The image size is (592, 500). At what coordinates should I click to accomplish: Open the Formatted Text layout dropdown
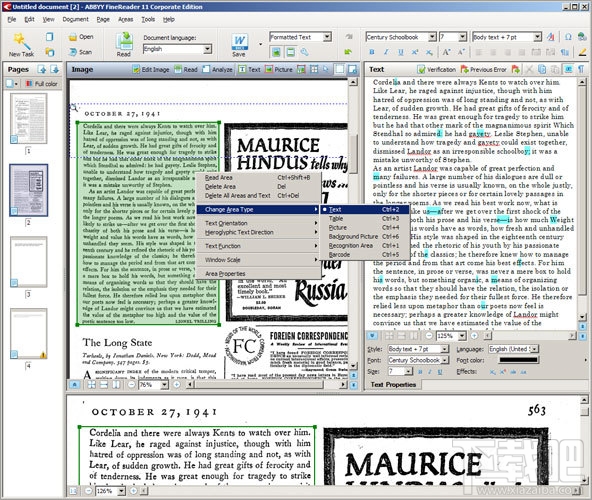(327, 37)
